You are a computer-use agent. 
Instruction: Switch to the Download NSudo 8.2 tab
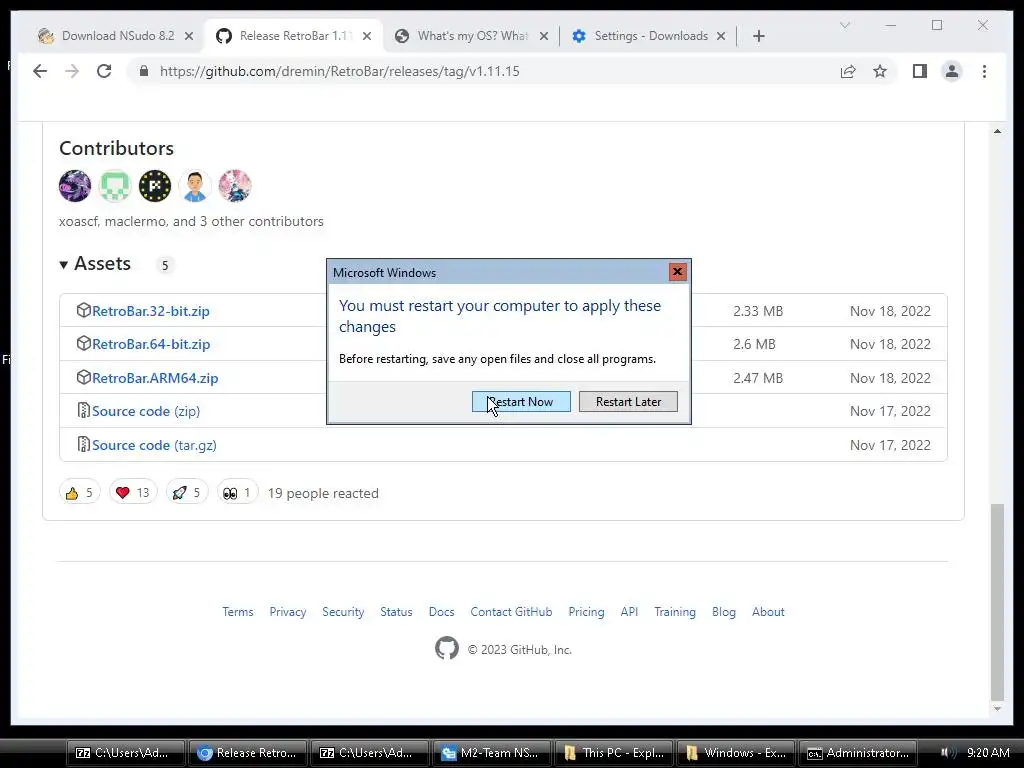[x=116, y=36]
